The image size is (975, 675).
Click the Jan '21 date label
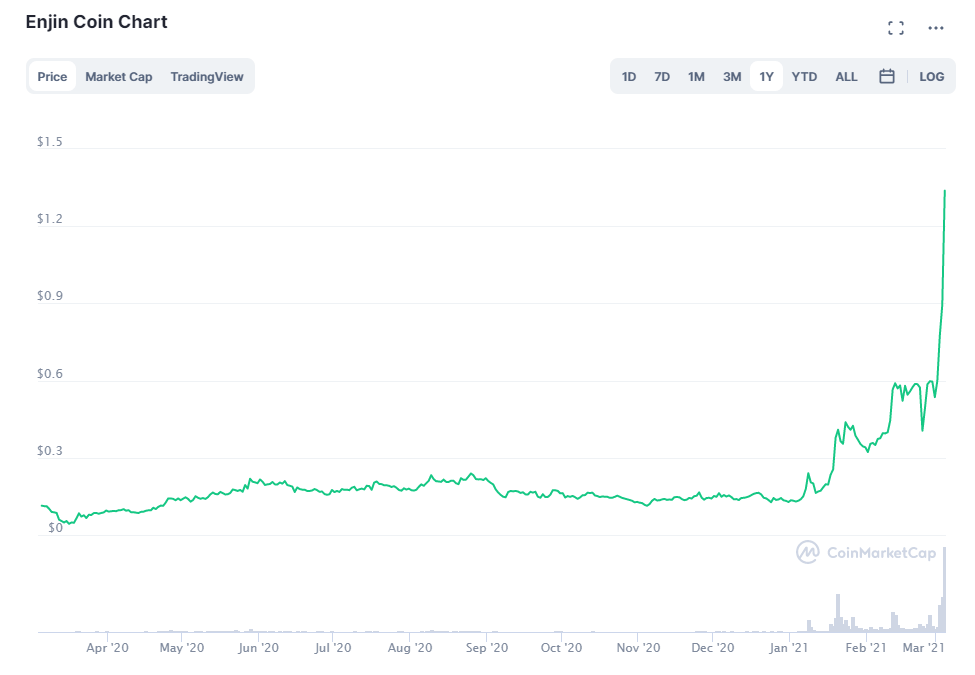click(x=788, y=648)
